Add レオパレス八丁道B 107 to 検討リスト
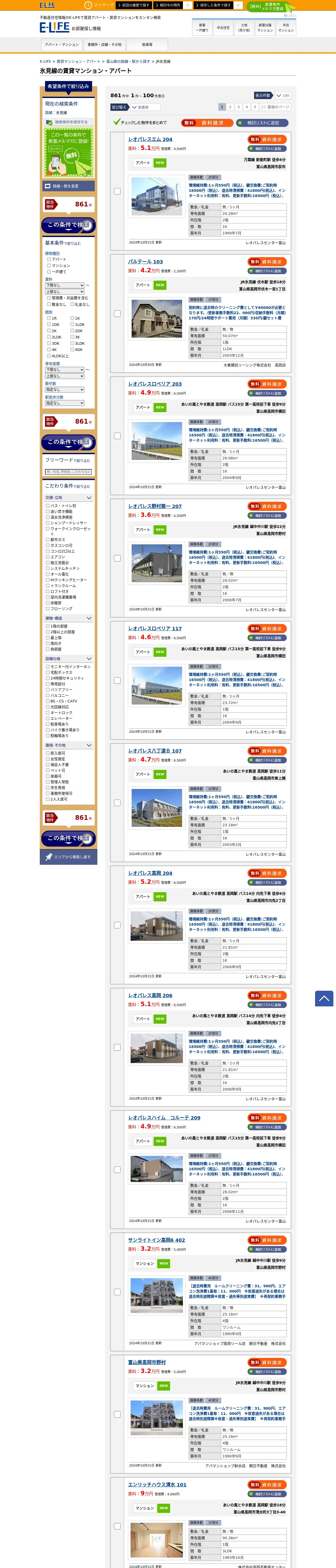This screenshot has width=336, height=1568. (268, 760)
